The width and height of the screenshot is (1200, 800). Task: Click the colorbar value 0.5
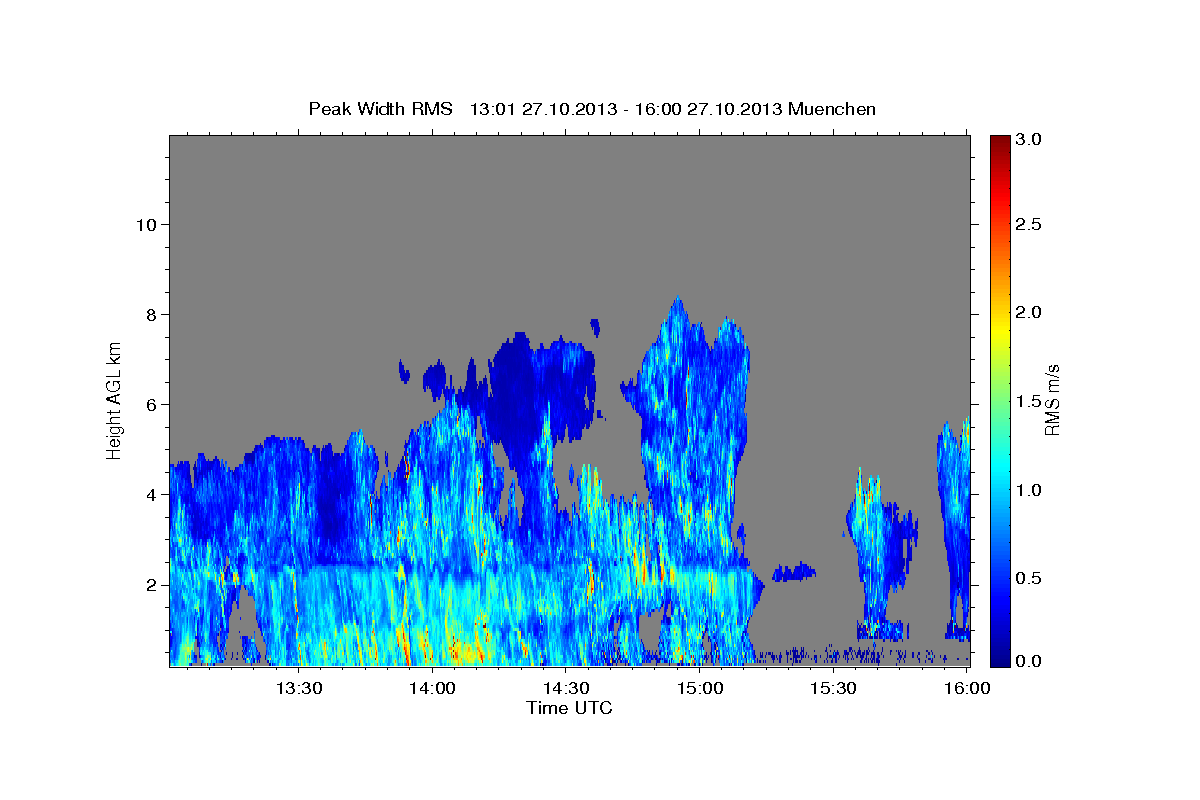(x=1027, y=578)
